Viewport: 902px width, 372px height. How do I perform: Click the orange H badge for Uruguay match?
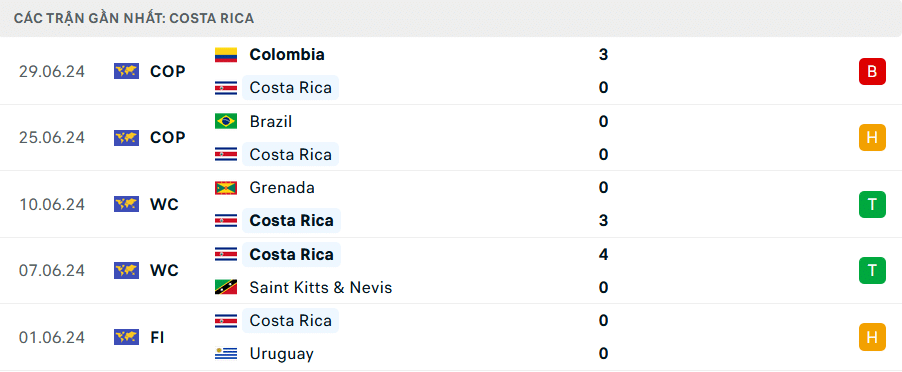[x=872, y=337]
